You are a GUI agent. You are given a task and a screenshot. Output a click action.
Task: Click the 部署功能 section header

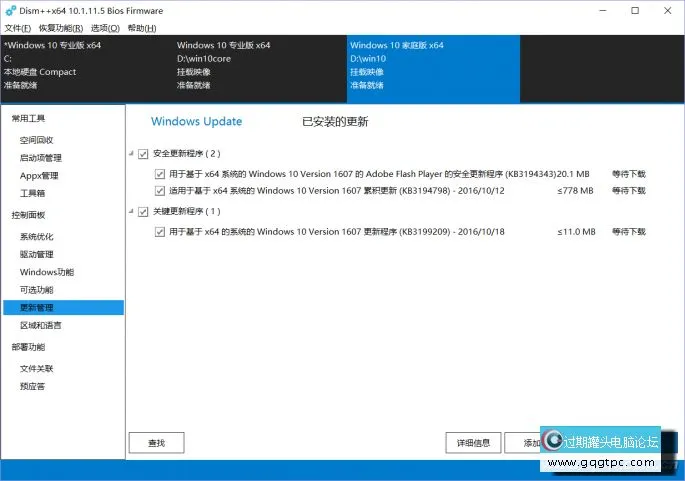pos(28,347)
